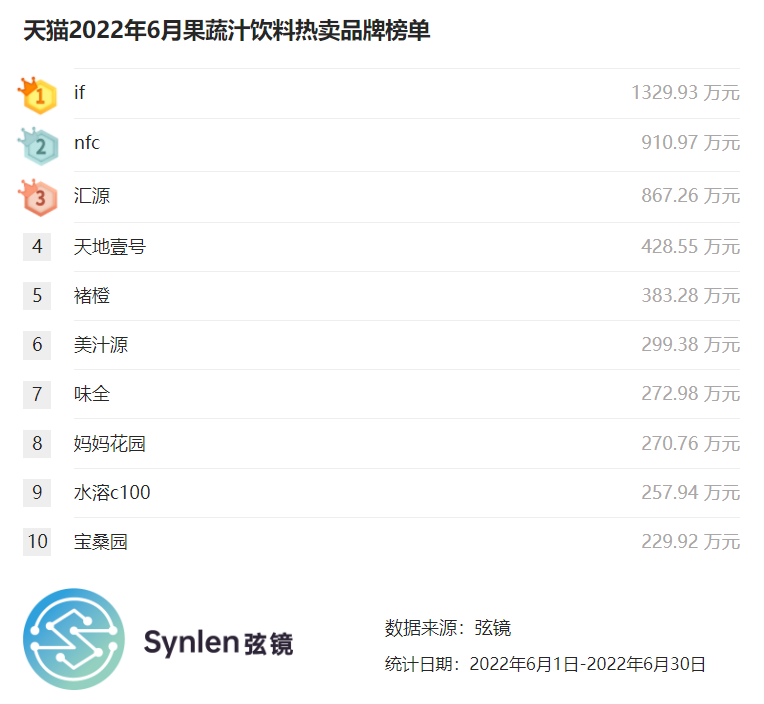Click sales value 1329.93 万元
Image resolution: width=764 pixels, height=704 pixels.
(x=686, y=93)
